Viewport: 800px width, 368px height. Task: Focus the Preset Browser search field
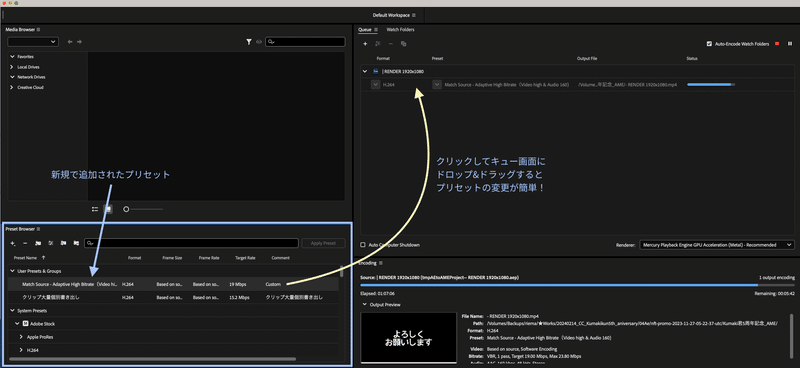(191, 243)
